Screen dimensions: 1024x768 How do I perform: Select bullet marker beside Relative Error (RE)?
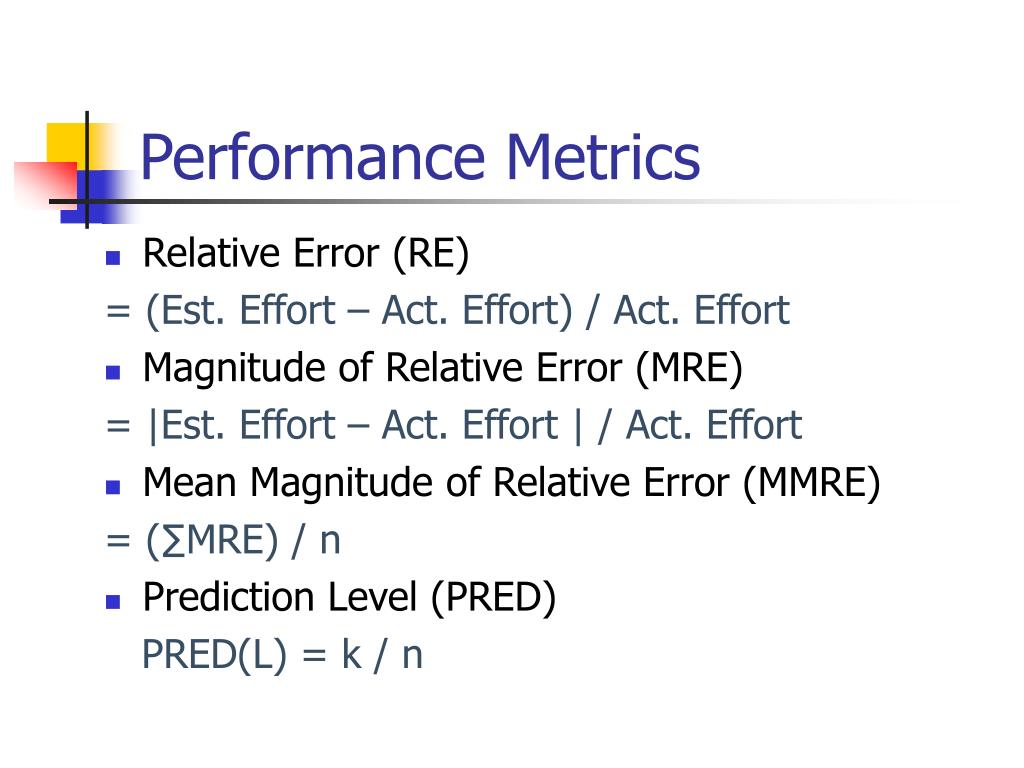(x=113, y=257)
